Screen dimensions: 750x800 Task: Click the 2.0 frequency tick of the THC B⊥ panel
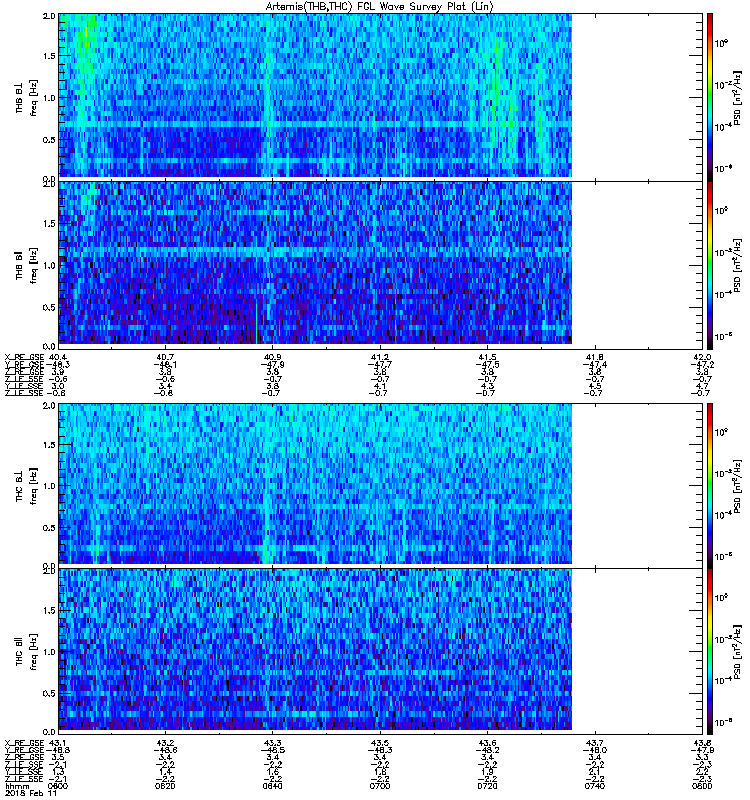[x=49, y=406]
